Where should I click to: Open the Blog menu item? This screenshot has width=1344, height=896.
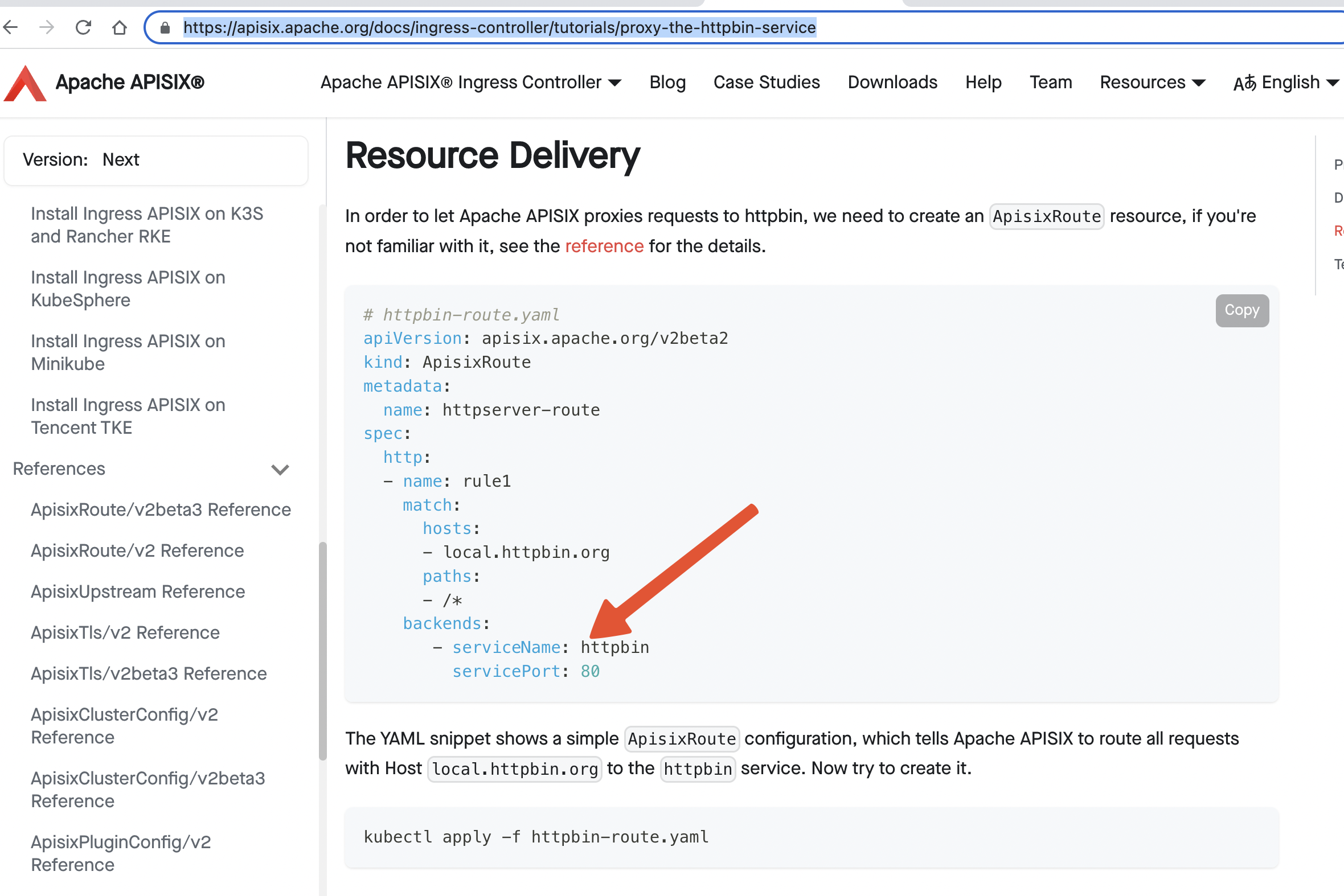[x=667, y=83]
